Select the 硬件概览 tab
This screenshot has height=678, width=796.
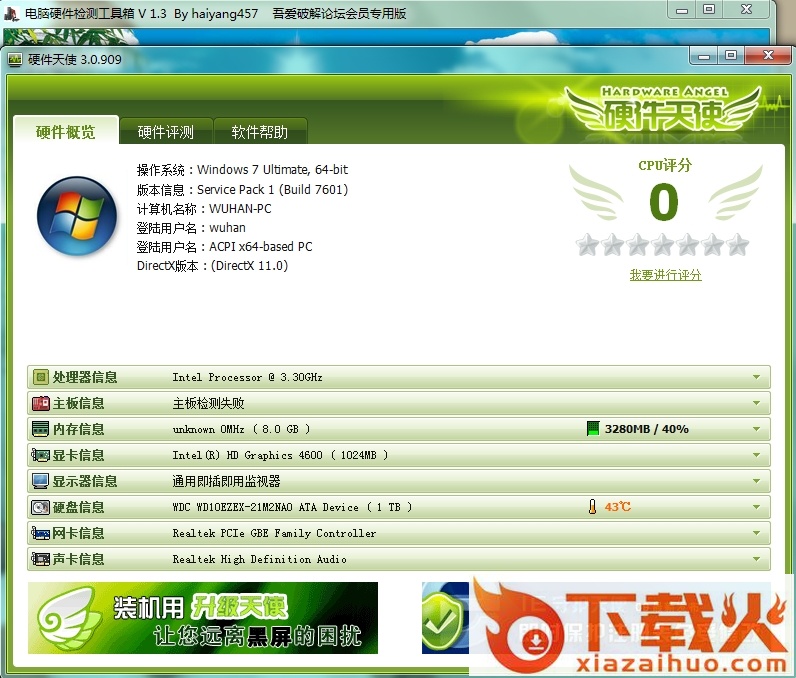(x=66, y=132)
